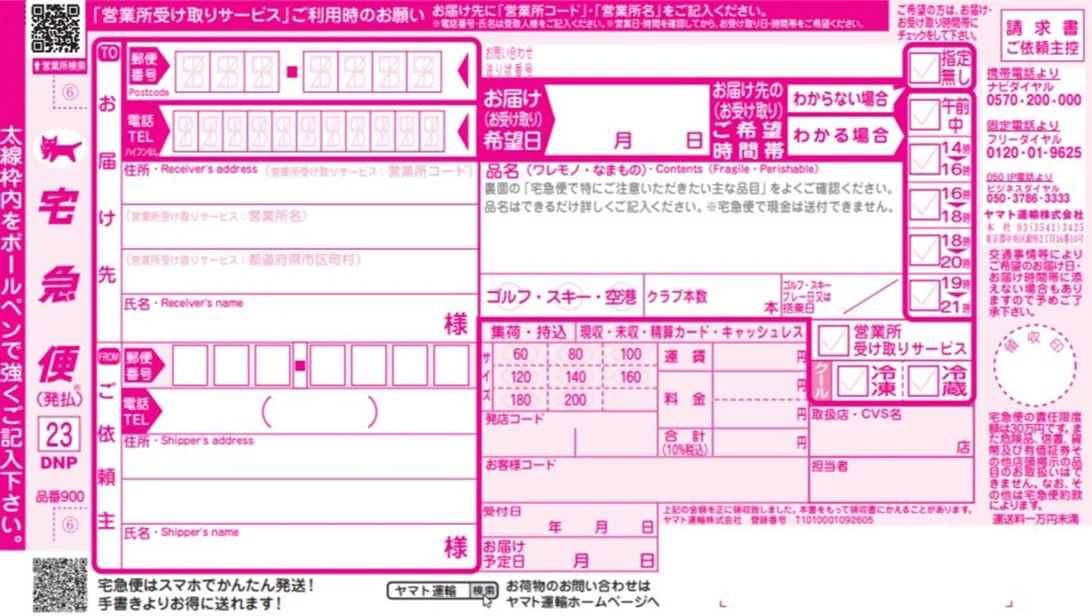This screenshot has width=1092, height=616.
Task: Select size 80 in the size grid
Action: click(575, 354)
